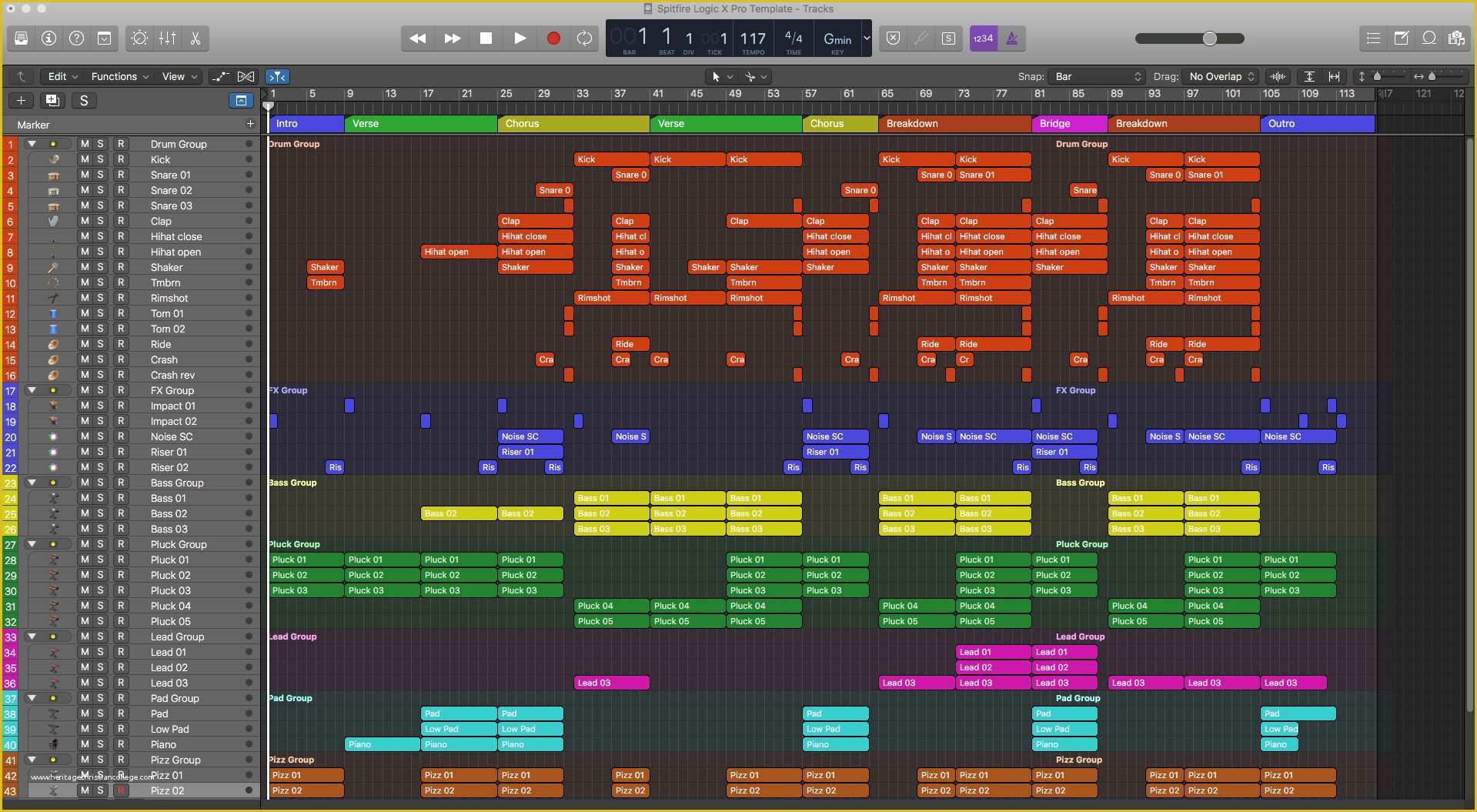Image resolution: width=1477 pixels, height=812 pixels.
Task: Change the 4/4 time signature
Action: click(793, 37)
